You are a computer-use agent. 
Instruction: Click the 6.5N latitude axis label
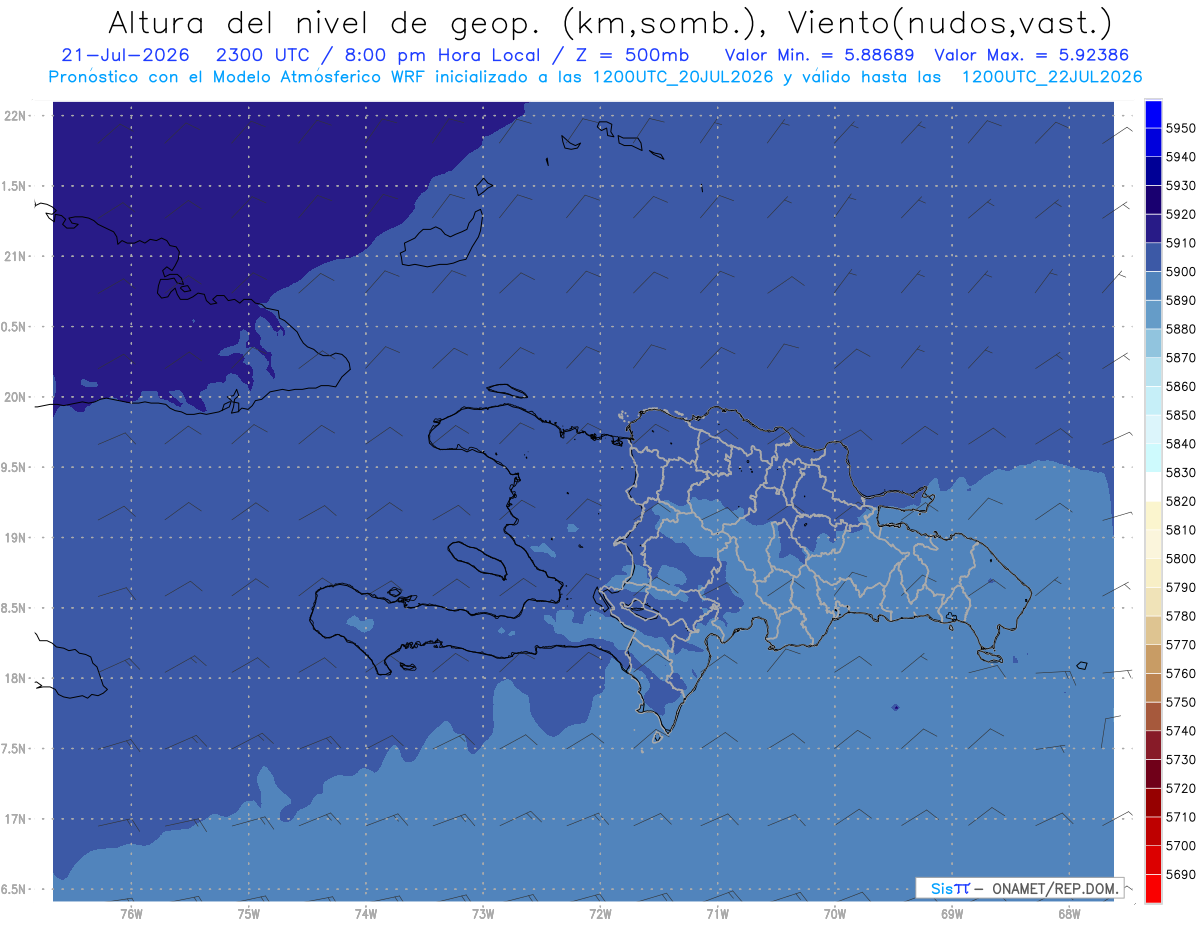pos(15,889)
